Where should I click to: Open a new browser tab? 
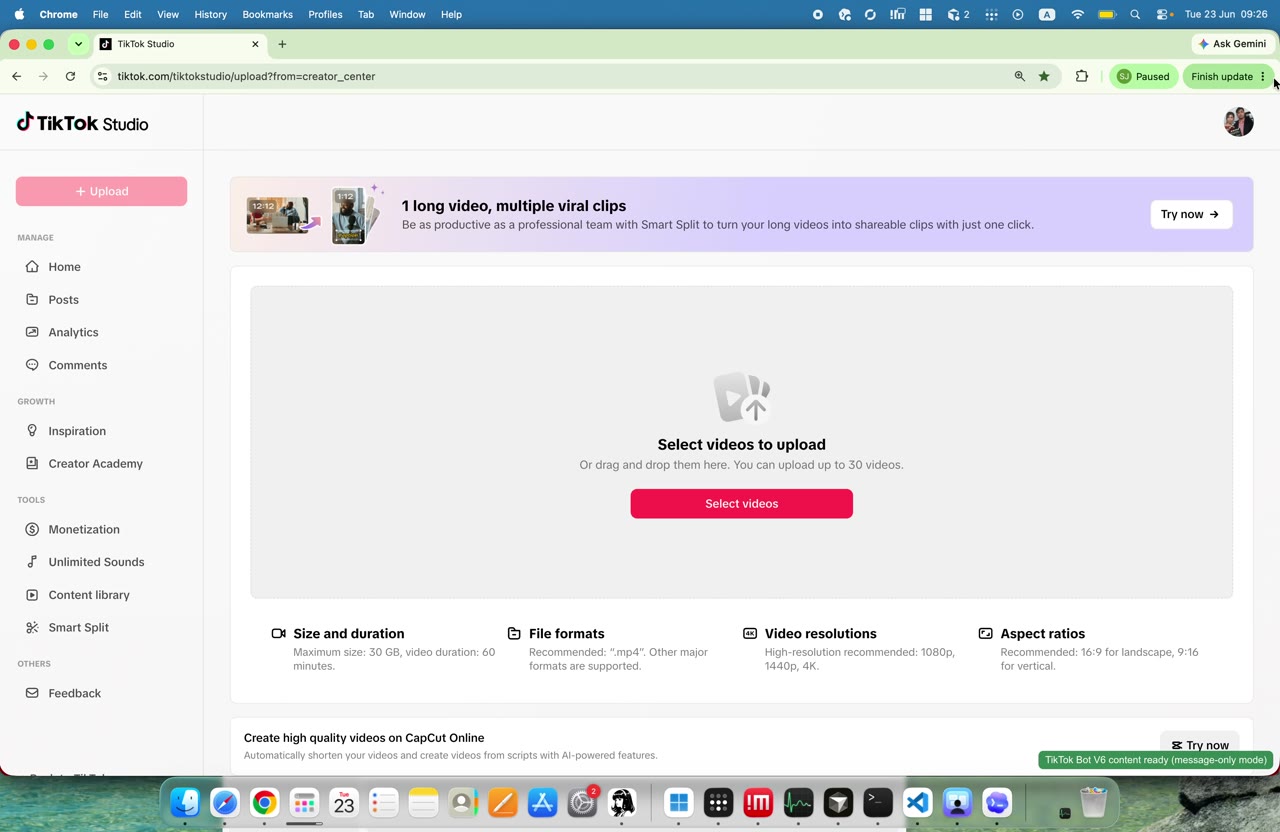coord(282,44)
